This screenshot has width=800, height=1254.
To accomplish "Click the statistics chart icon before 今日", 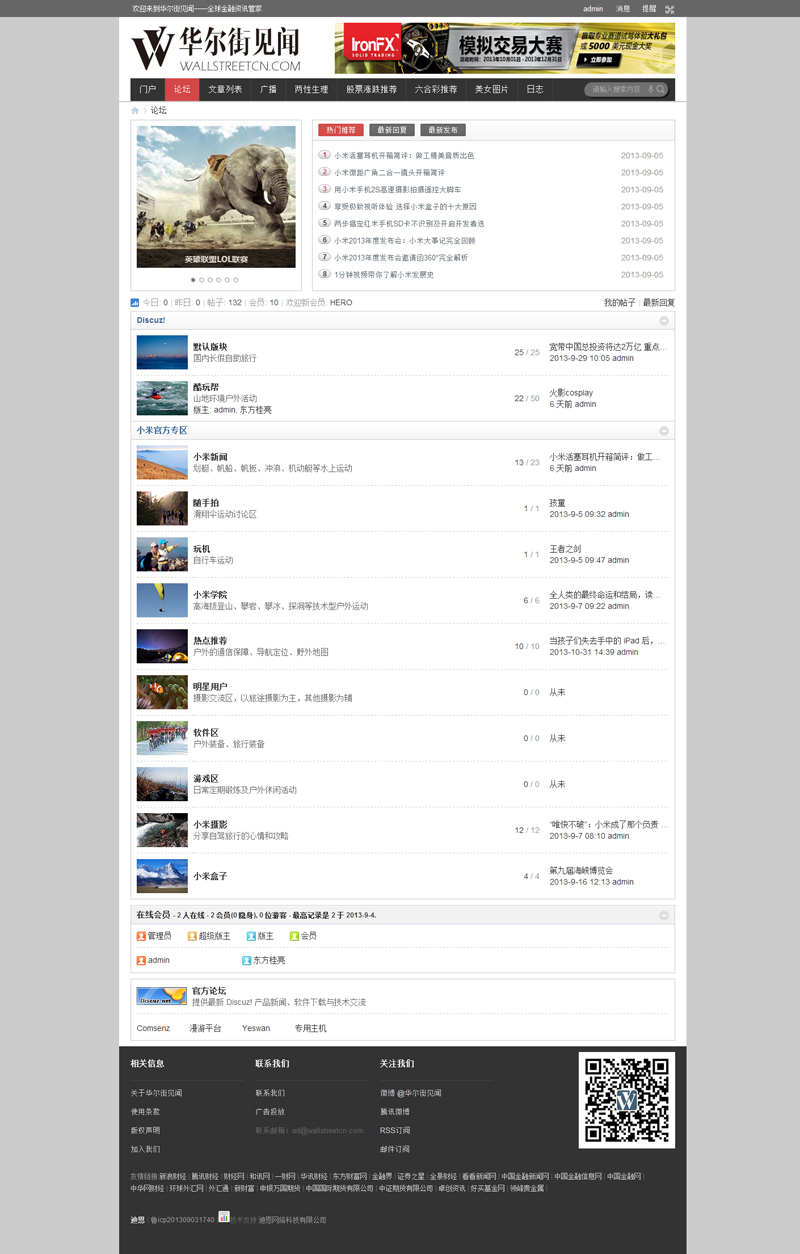I will 135,302.
